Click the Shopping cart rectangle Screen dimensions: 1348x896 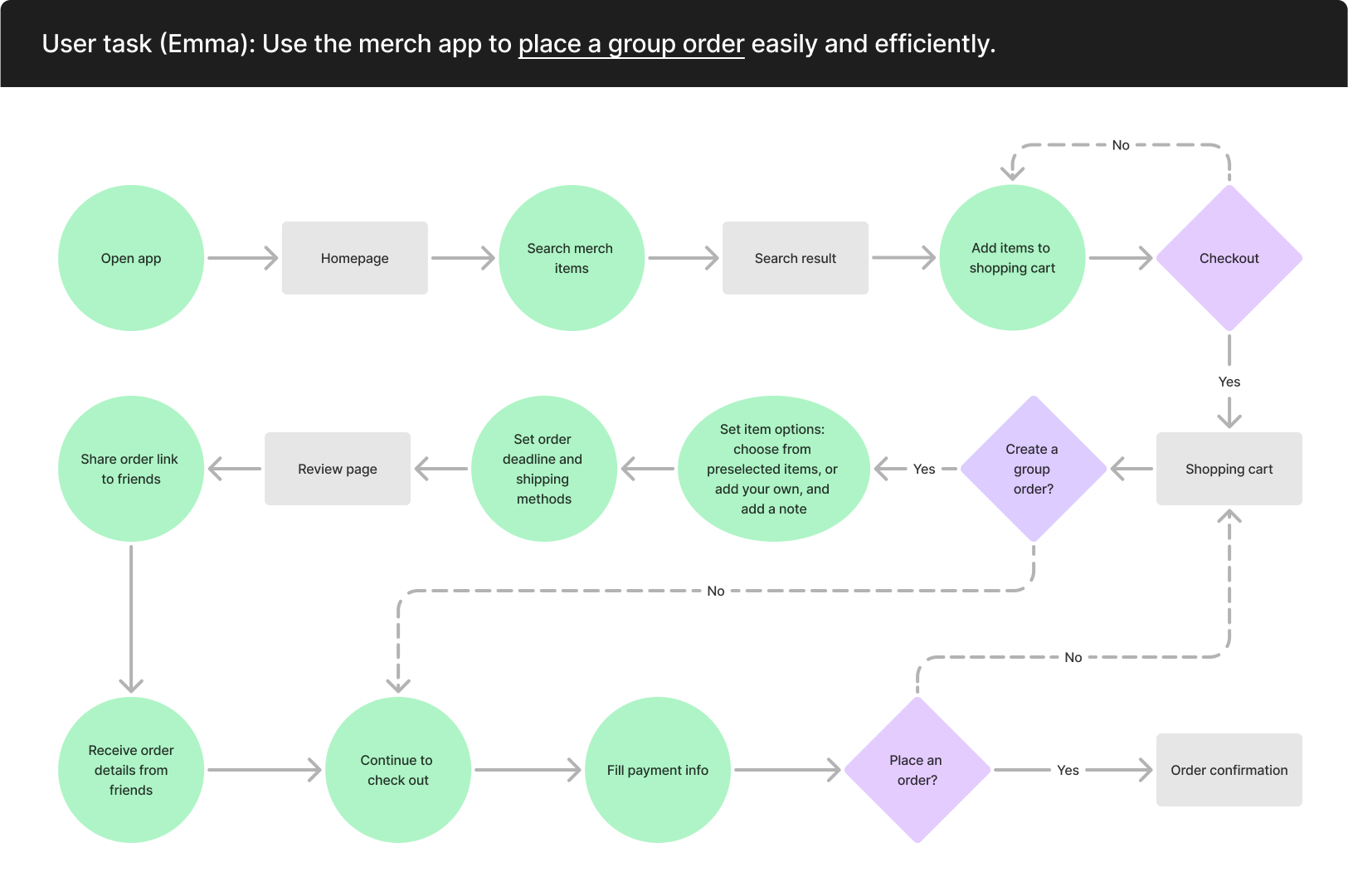(x=1229, y=469)
